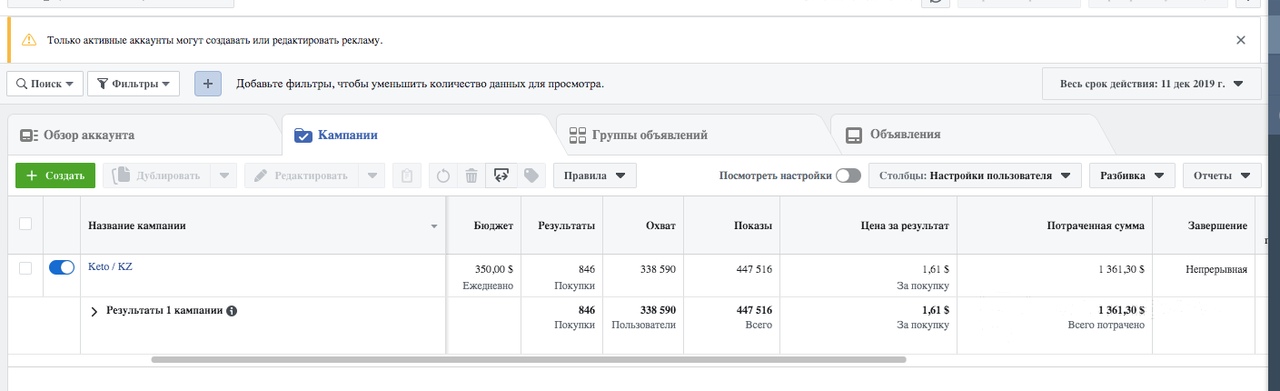
Task: Open the Отчеты dropdown
Action: 1221,176
